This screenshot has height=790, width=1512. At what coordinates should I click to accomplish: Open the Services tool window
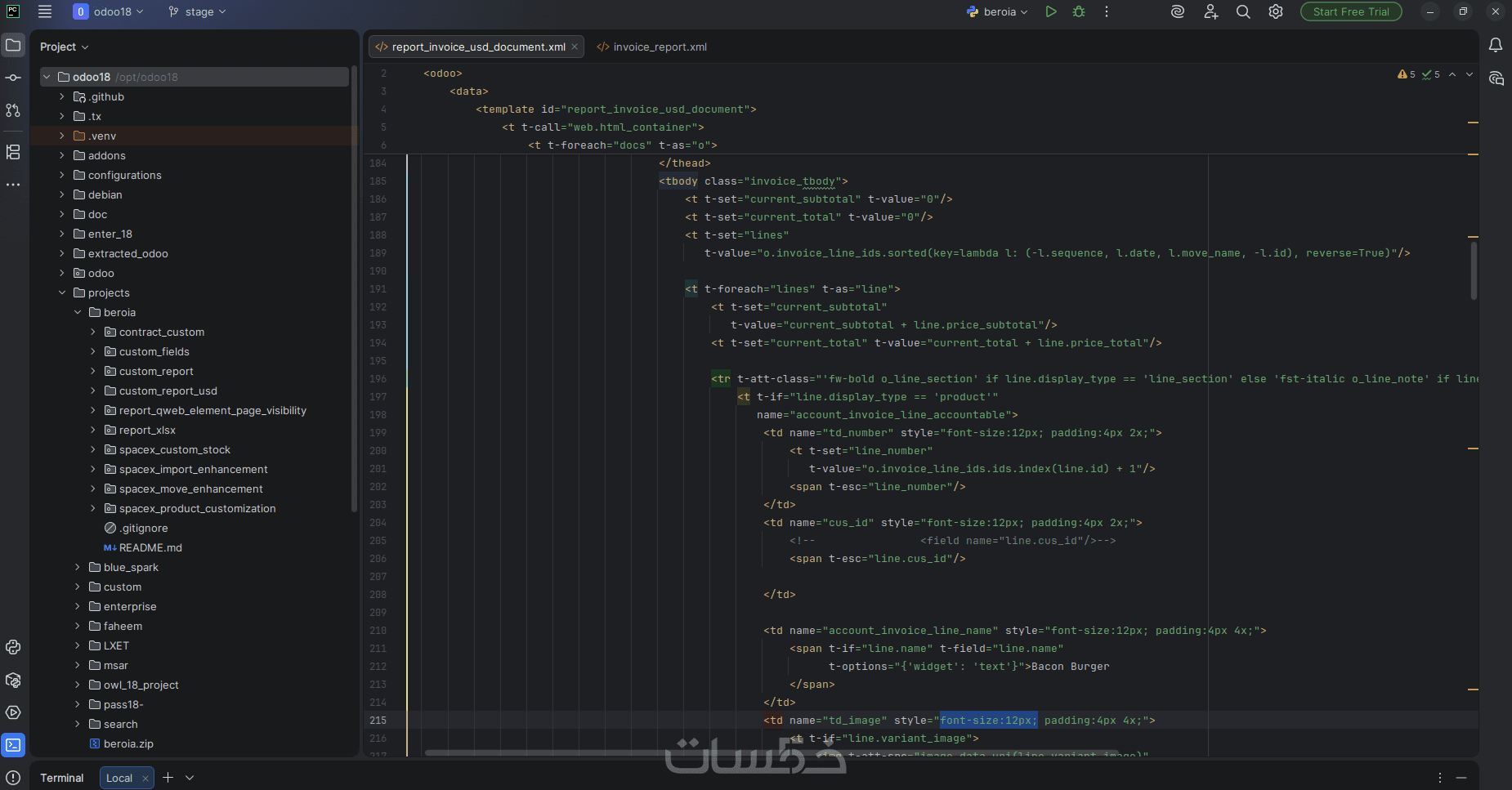click(13, 712)
